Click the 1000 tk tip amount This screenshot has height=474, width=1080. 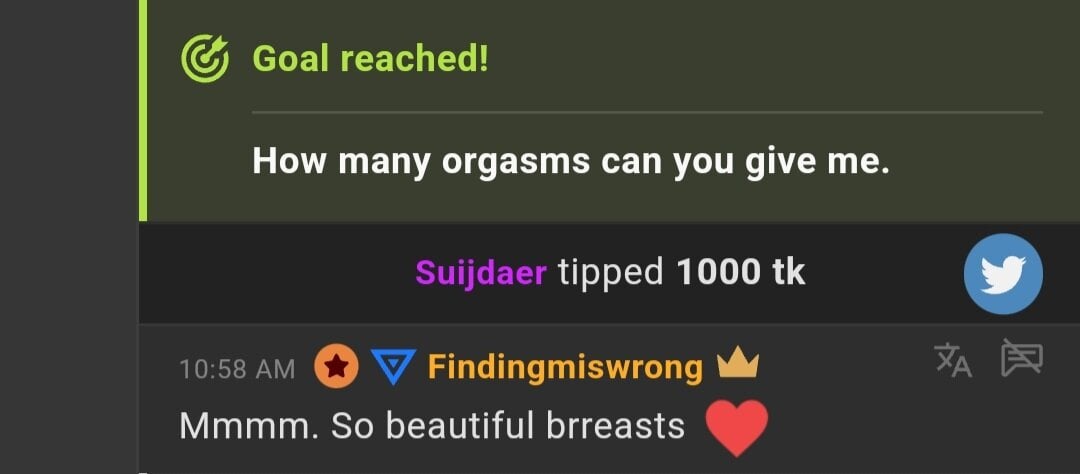tap(741, 273)
